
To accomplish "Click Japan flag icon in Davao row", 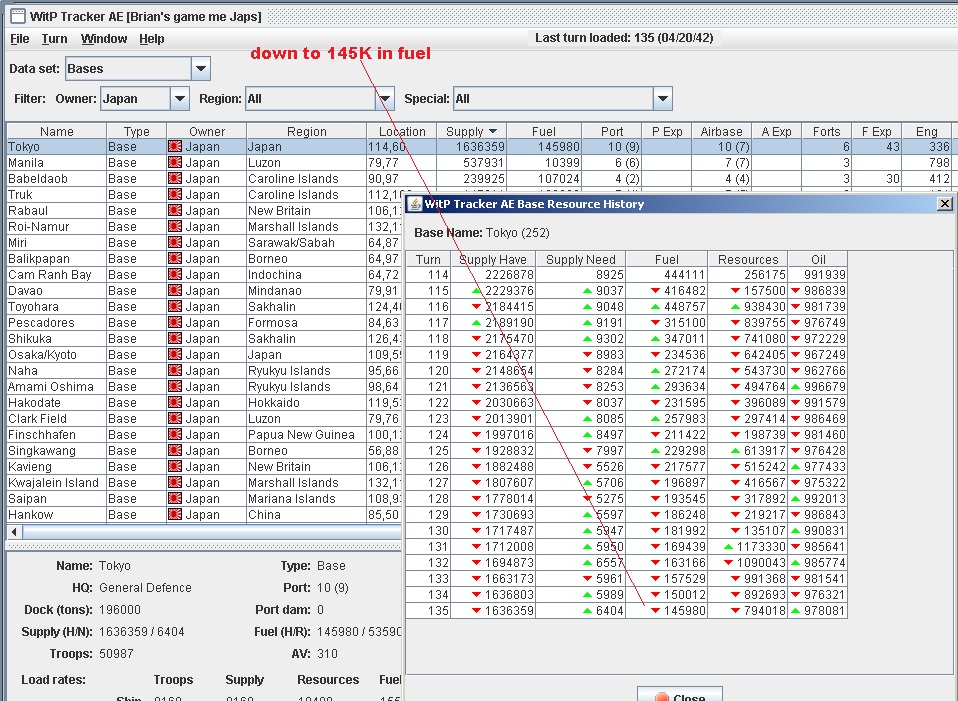I will 175,290.
